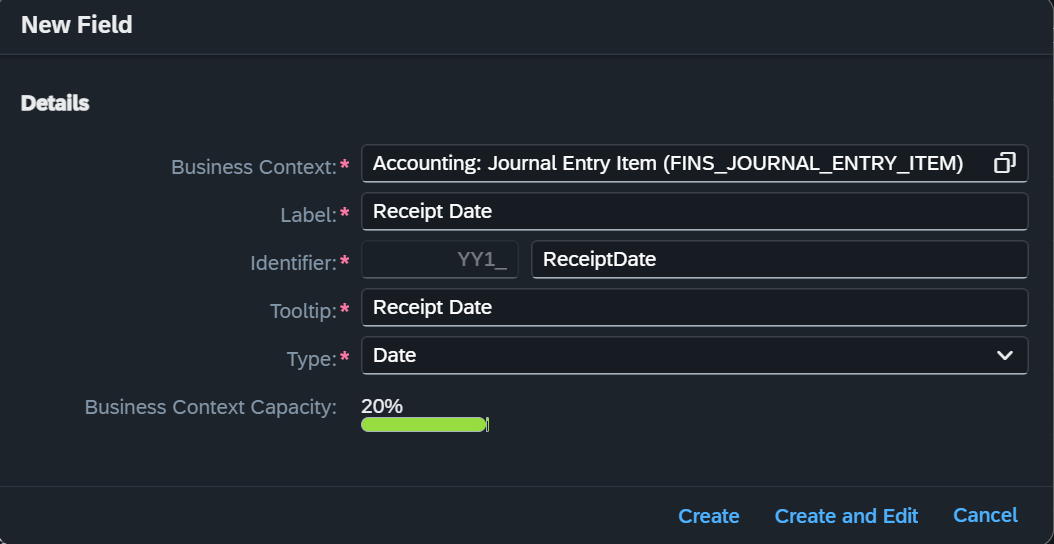Click the Type label text
1054x544 pixels.
(x=312, y=360)
